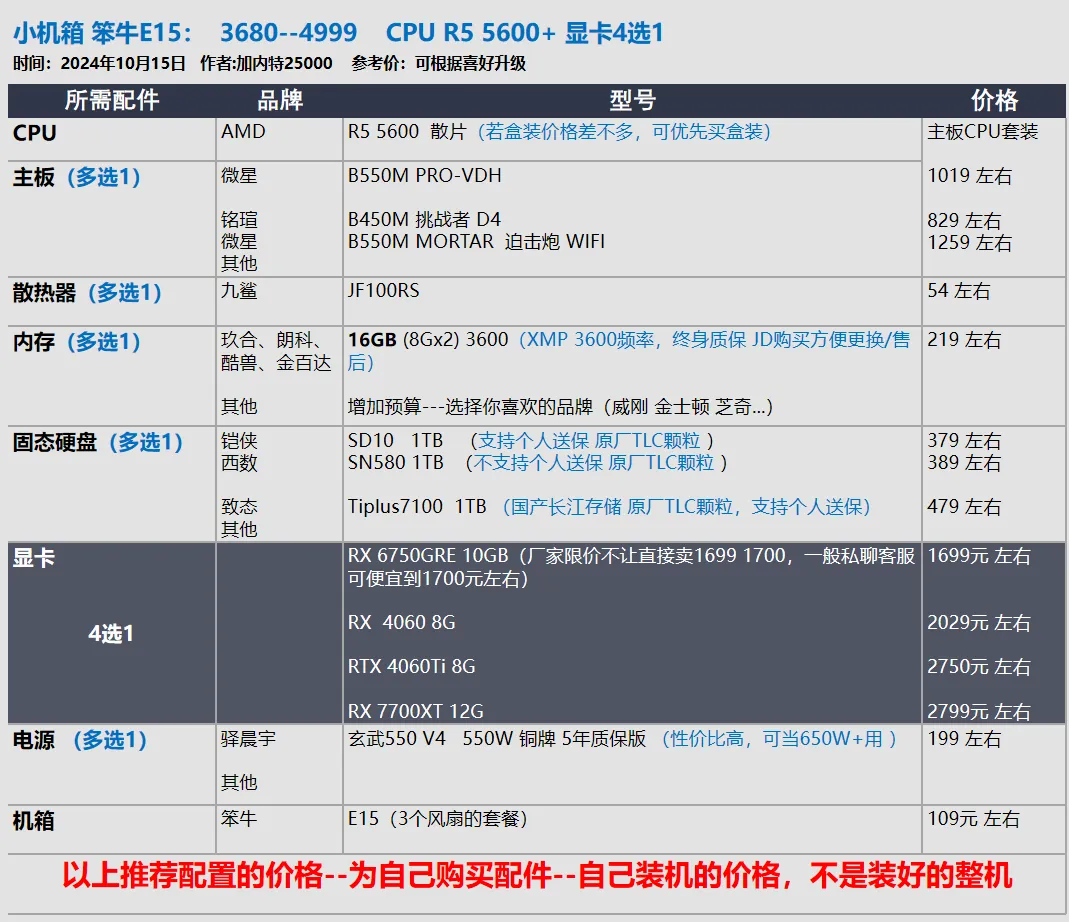Image resolution: width=1069 pixels, height=922 pixels.
Task: Click the 机箱 row label
Action: coord(34,820)
